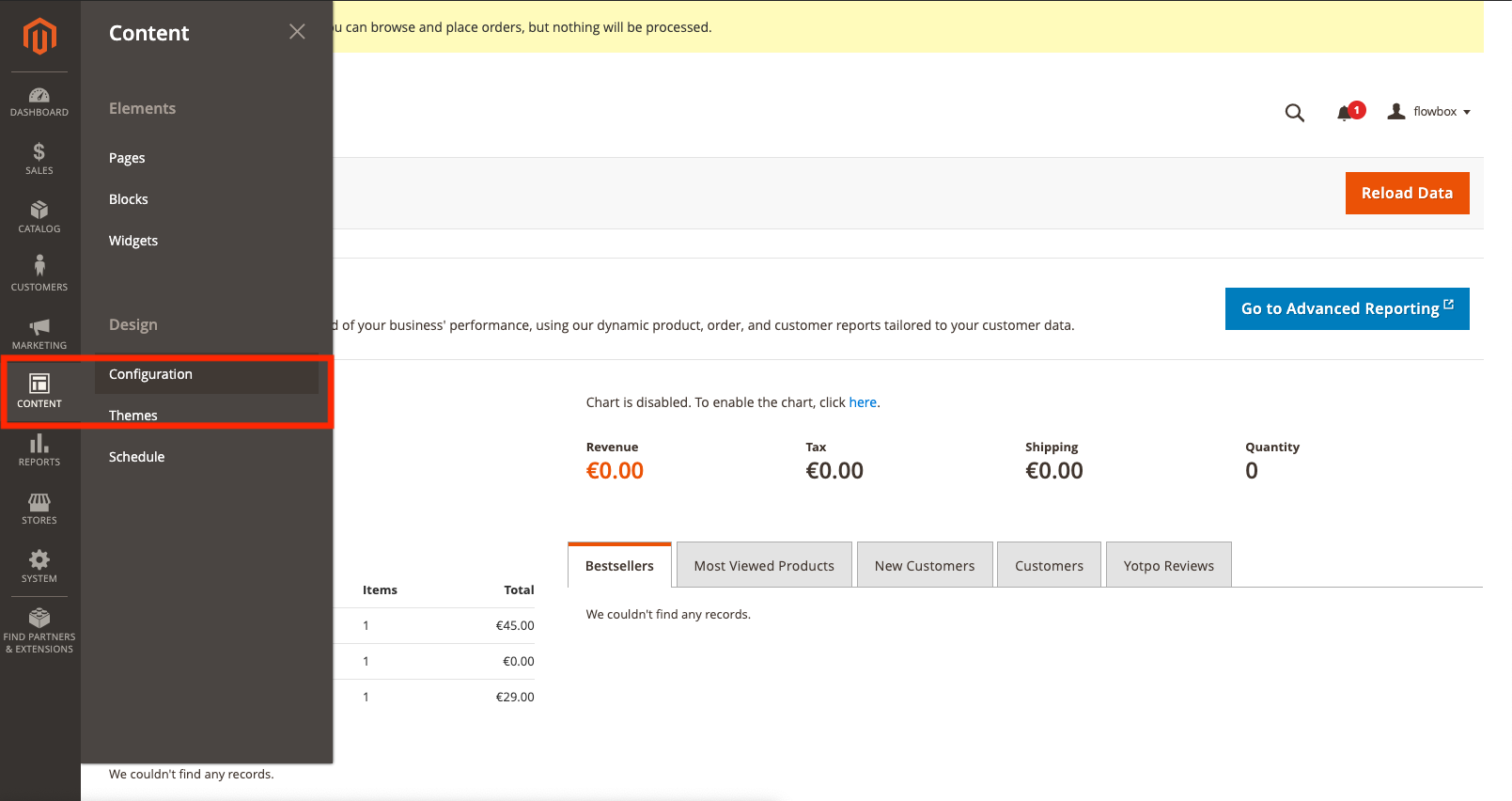Open the notifications bell icon
Screen dimensions: 1512x801
click(x=1345, y=113)
